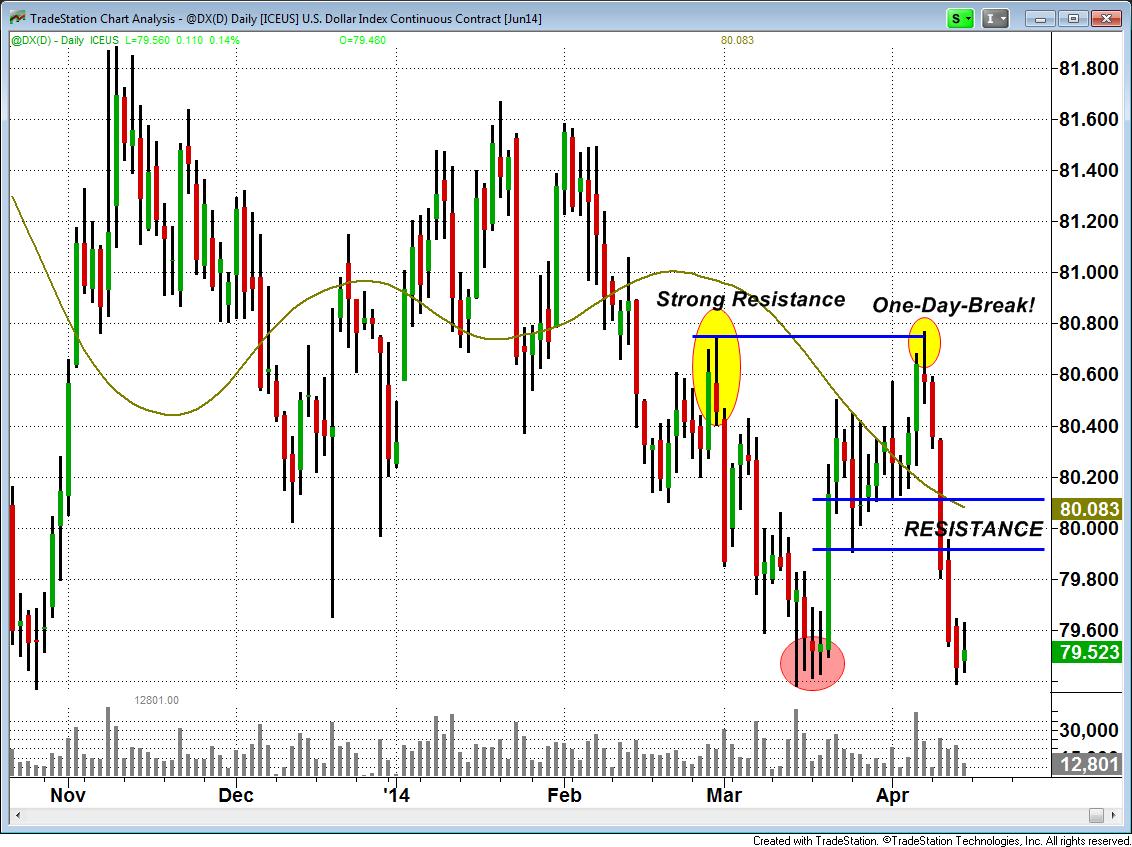Viewport: 1132px width, 847px height.
Task: Close the Chart Analysis window
Action: 1107,18
